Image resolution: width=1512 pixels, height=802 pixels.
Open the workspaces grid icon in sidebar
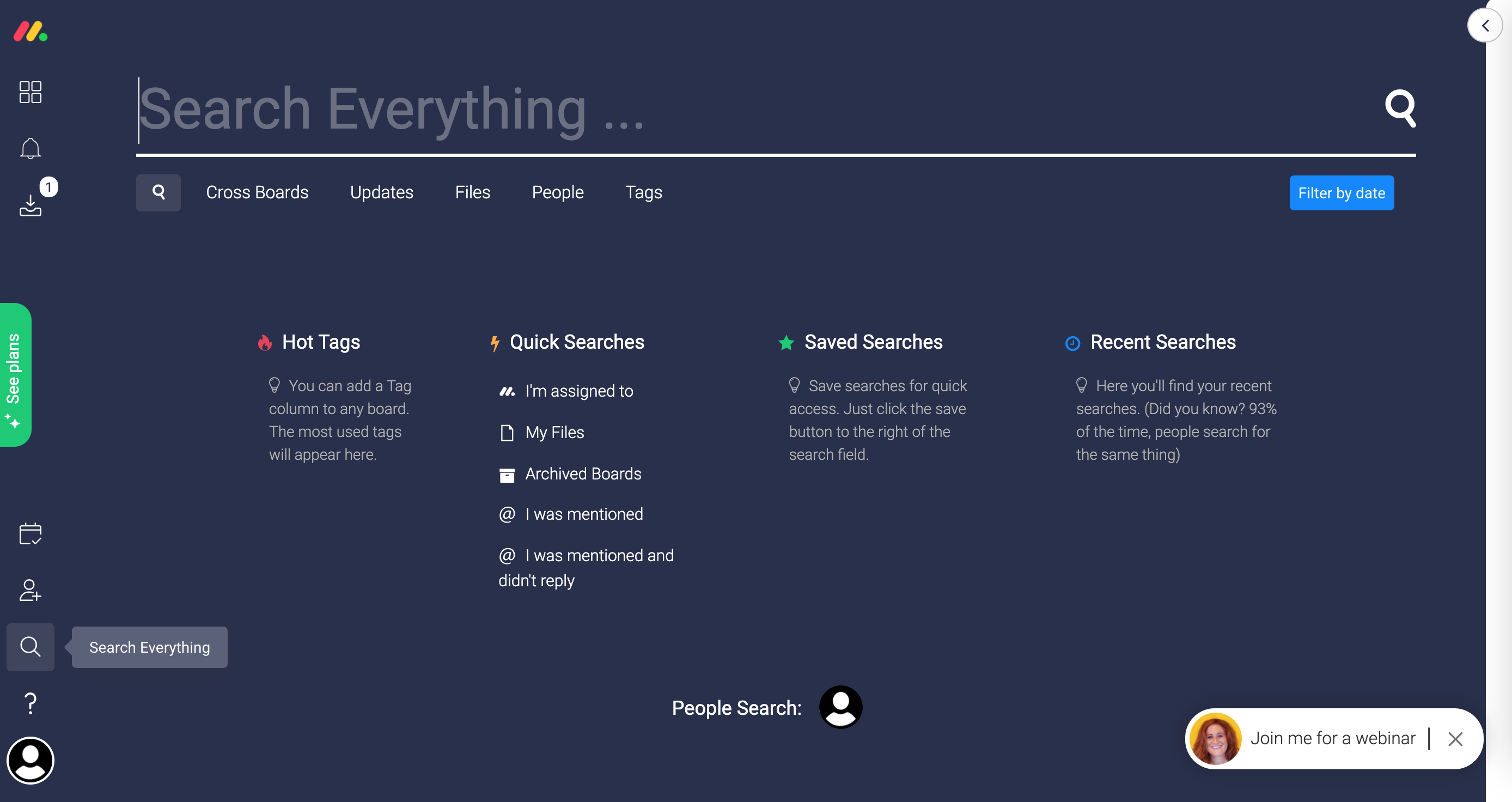coord(30,92)
